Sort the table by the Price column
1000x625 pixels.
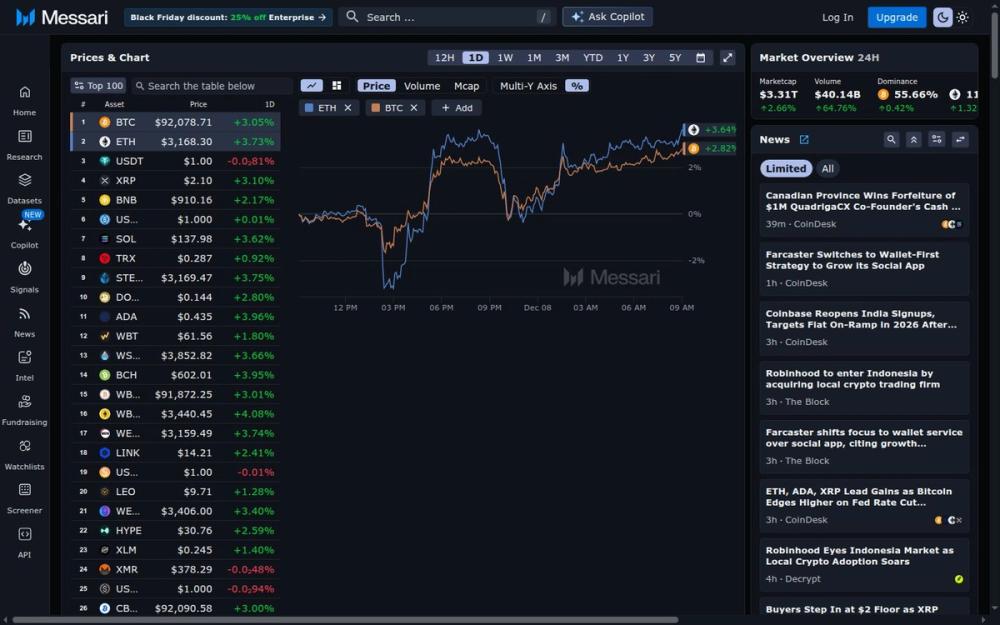click(198, 104)
